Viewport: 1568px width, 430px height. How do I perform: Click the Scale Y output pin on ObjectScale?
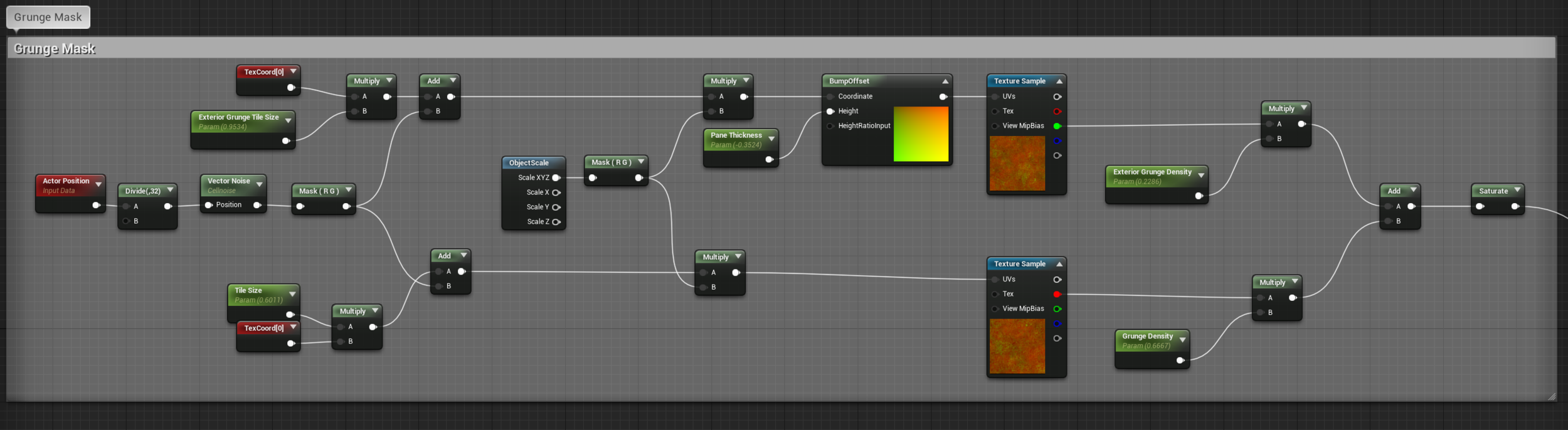click(x=556, y=207)
